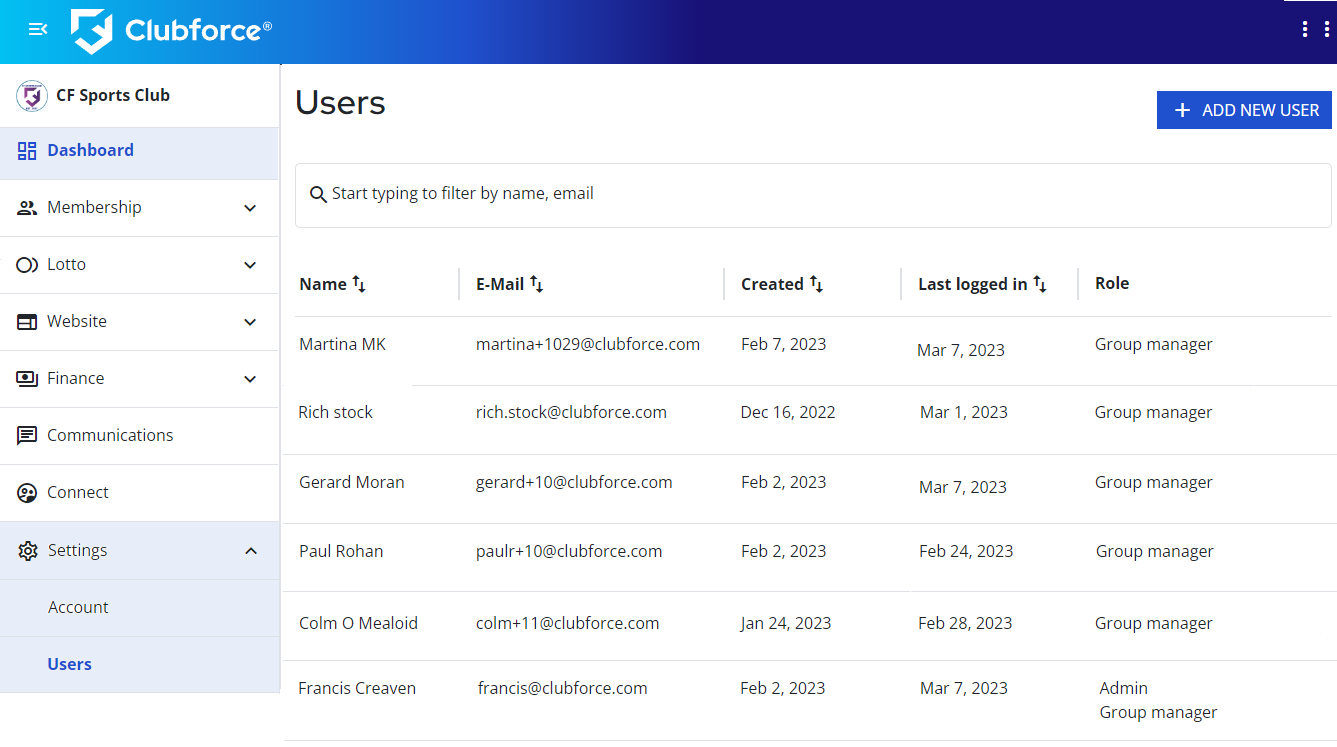
Task: Click email paulr+10@clubforce.com
Action: (569, 552)
